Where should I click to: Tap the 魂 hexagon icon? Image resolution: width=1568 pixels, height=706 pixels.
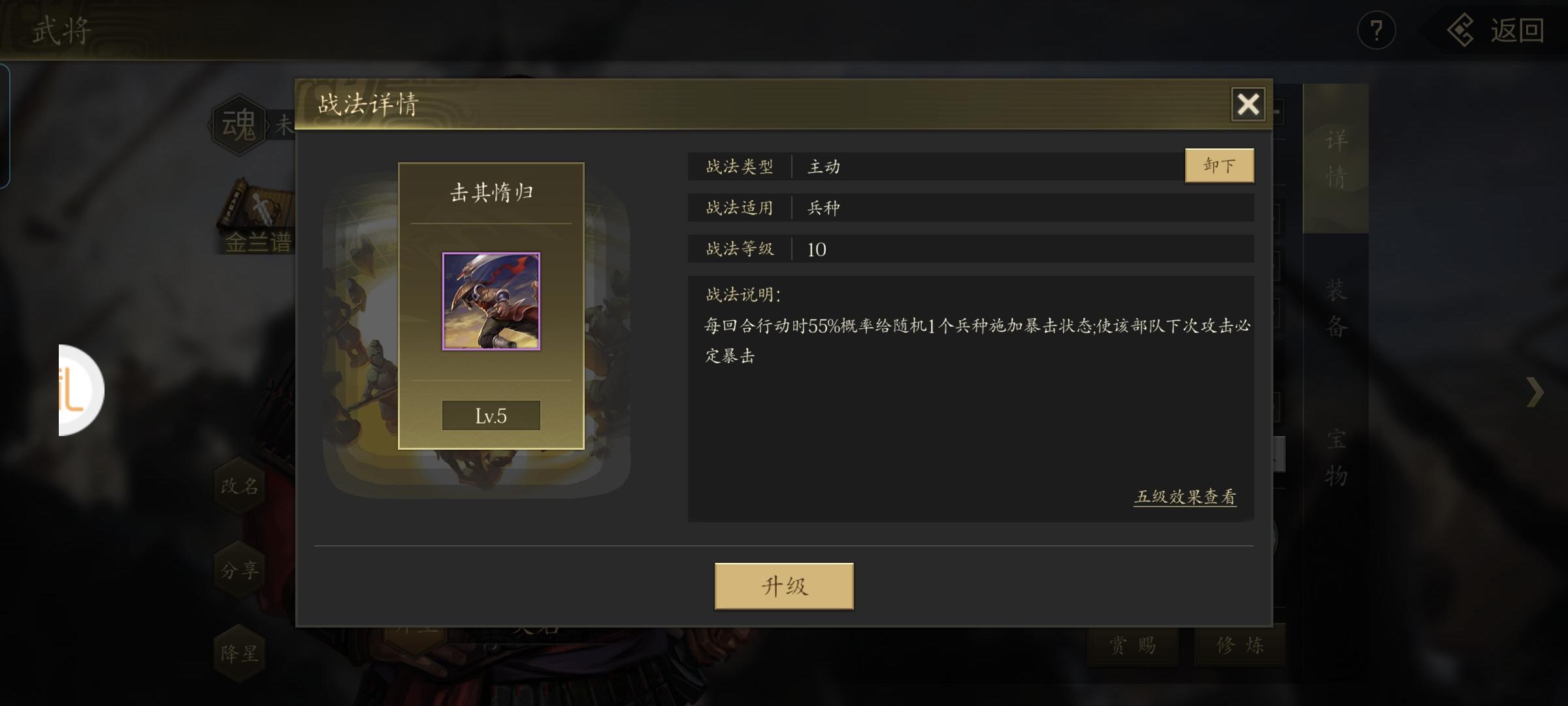pyautogui.click(x=239, y=124)
